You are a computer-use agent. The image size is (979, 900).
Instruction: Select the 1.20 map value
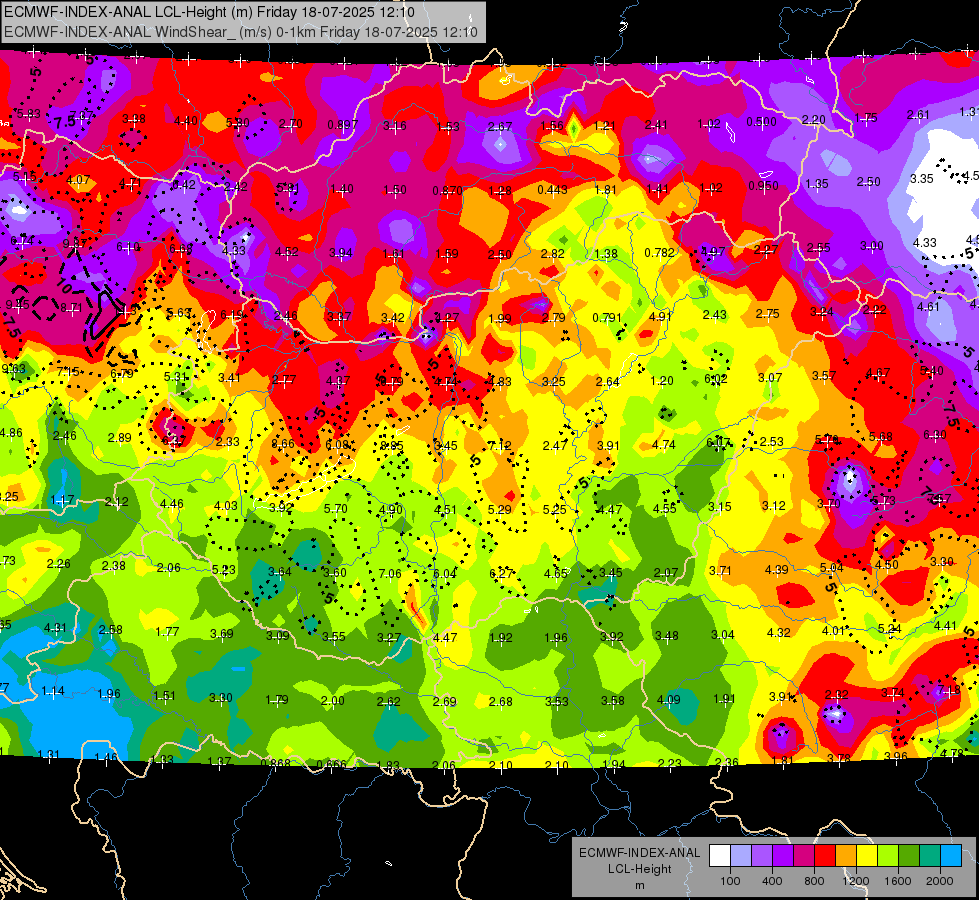coord(662,380)
